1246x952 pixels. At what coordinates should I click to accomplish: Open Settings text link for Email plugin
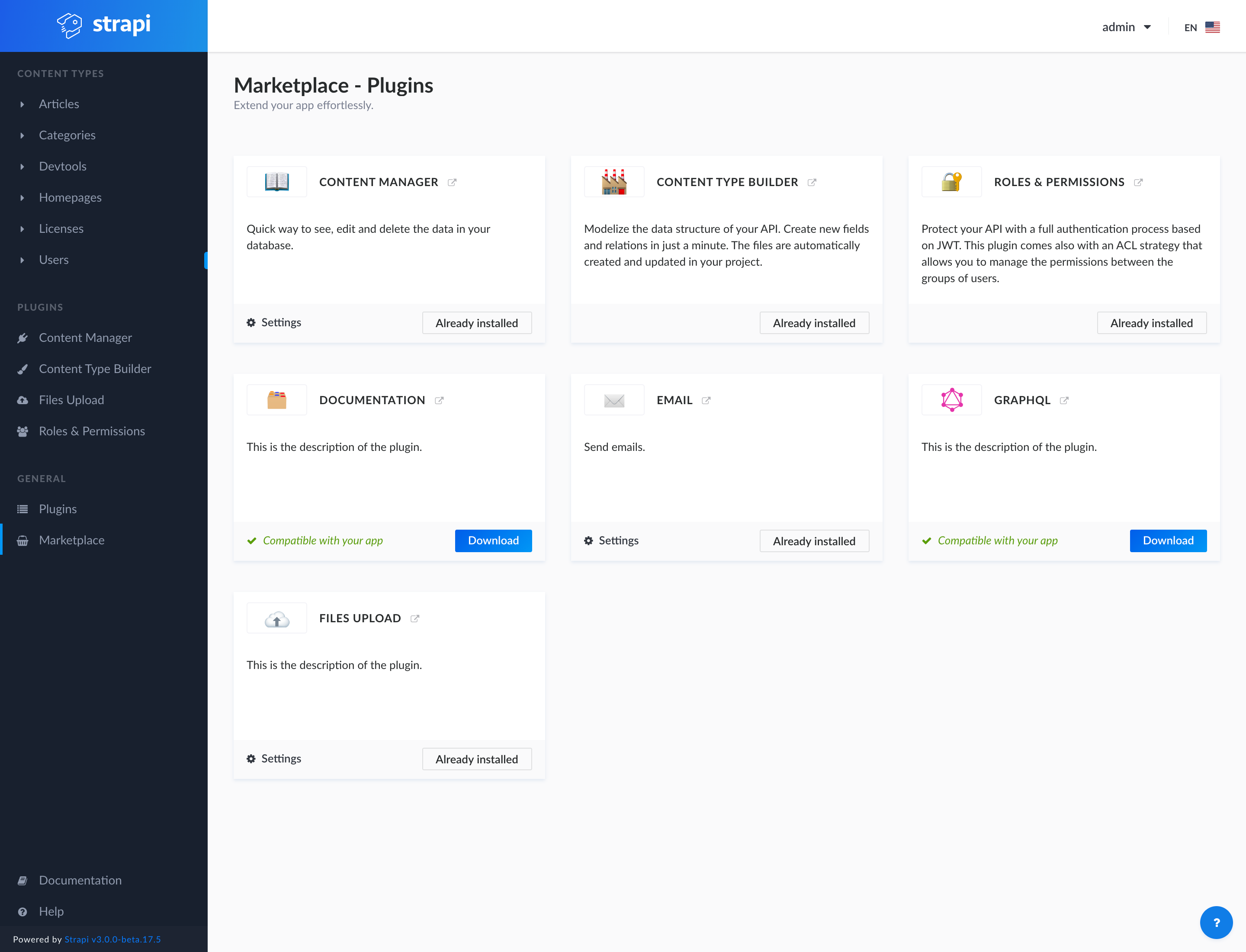[619, 540]
